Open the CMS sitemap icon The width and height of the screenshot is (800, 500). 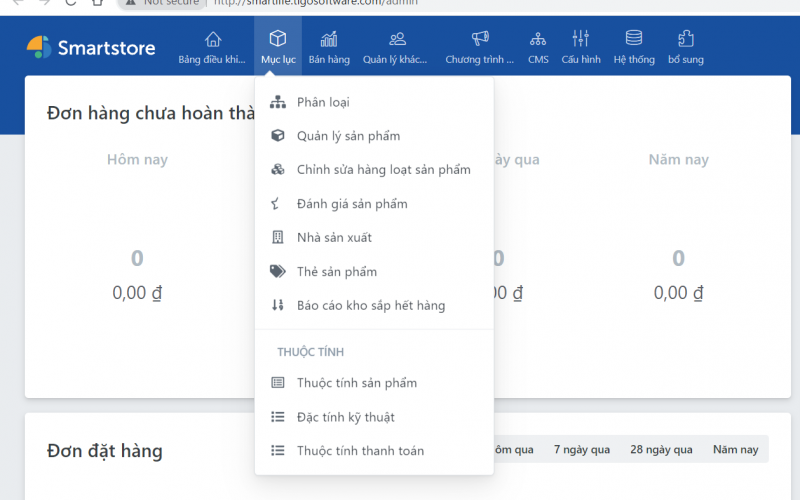(x=538, y=39)
